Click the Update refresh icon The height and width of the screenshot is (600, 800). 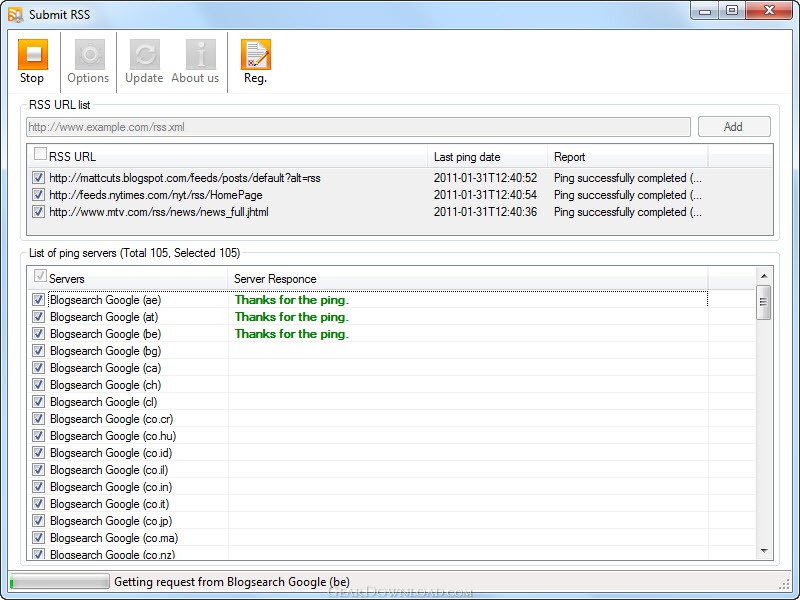point(144,55)
